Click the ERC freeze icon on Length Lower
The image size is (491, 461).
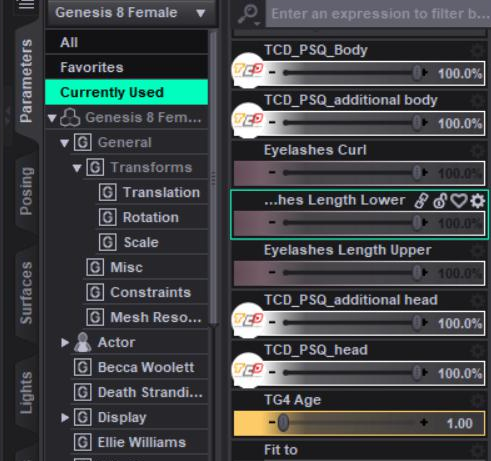click(x=440, y=201)
